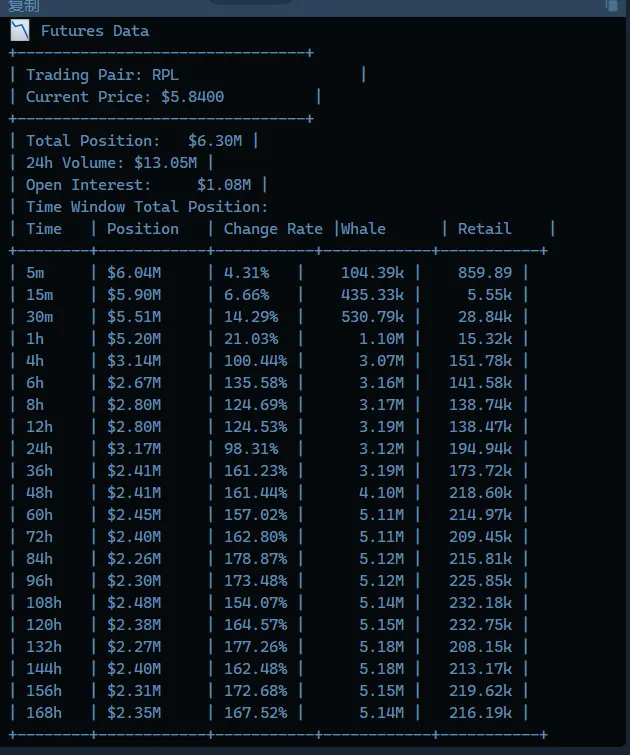Click retail value 138.47k in the 12h row
The width and height of the screenshot is (630, 755).
coord(480,427)
